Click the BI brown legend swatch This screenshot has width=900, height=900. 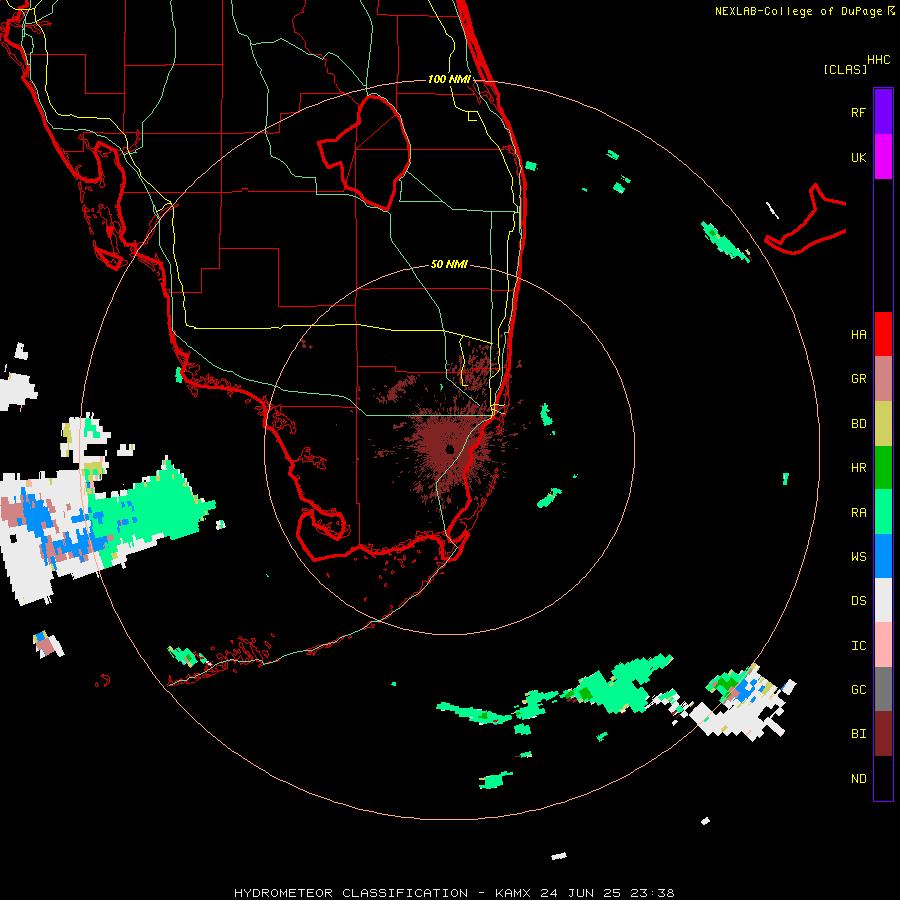tap(883, 734)
